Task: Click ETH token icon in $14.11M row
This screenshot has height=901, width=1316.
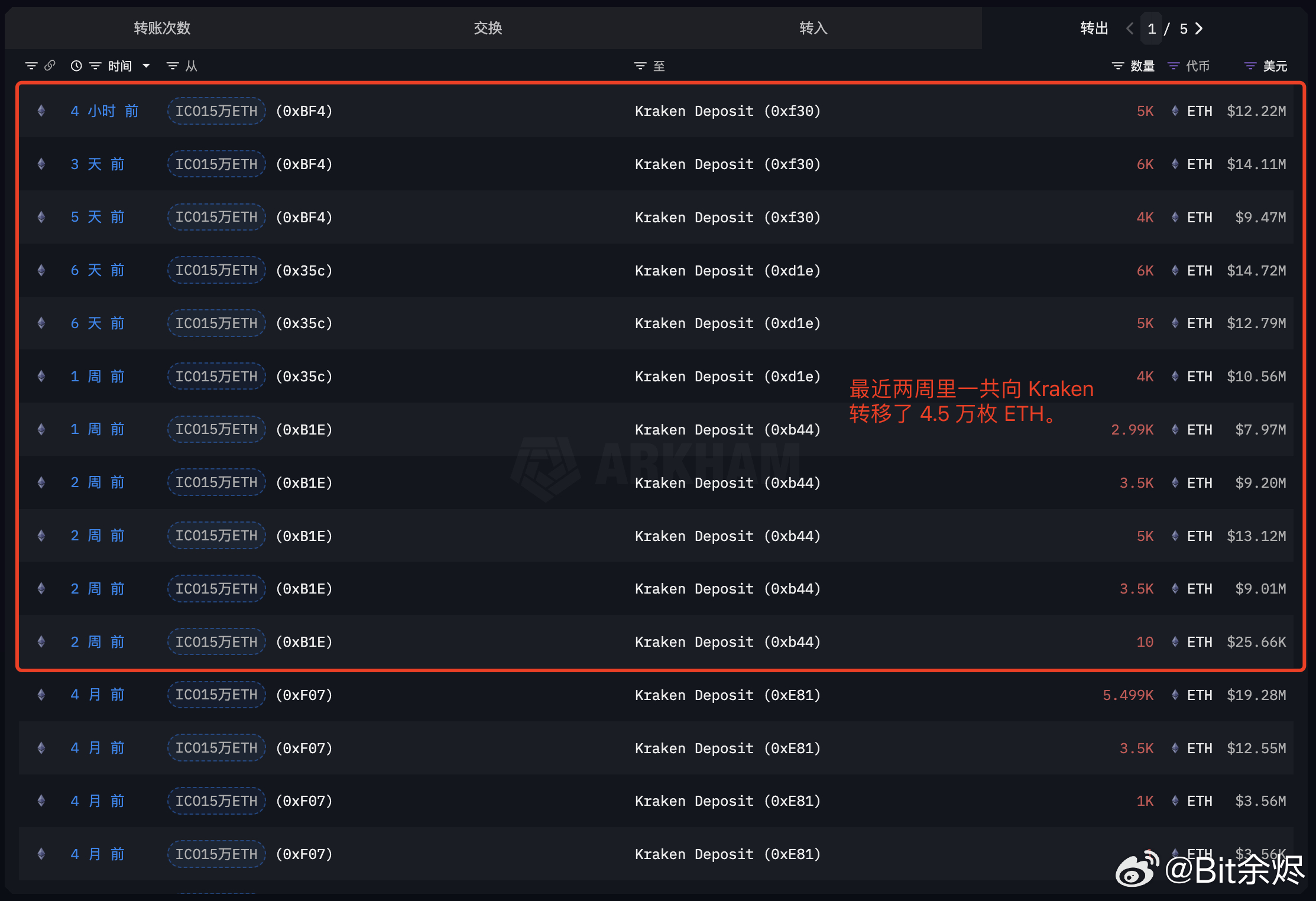Action: pos(1175,164)
